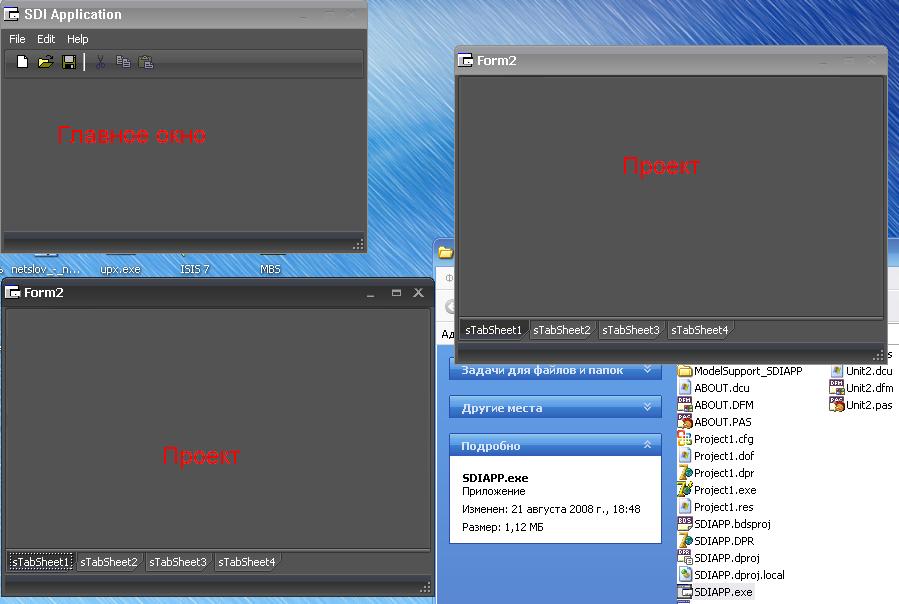899x604 pixels.
Task: Click resize grip of upper-right Form2
Action: click(878, 355)
